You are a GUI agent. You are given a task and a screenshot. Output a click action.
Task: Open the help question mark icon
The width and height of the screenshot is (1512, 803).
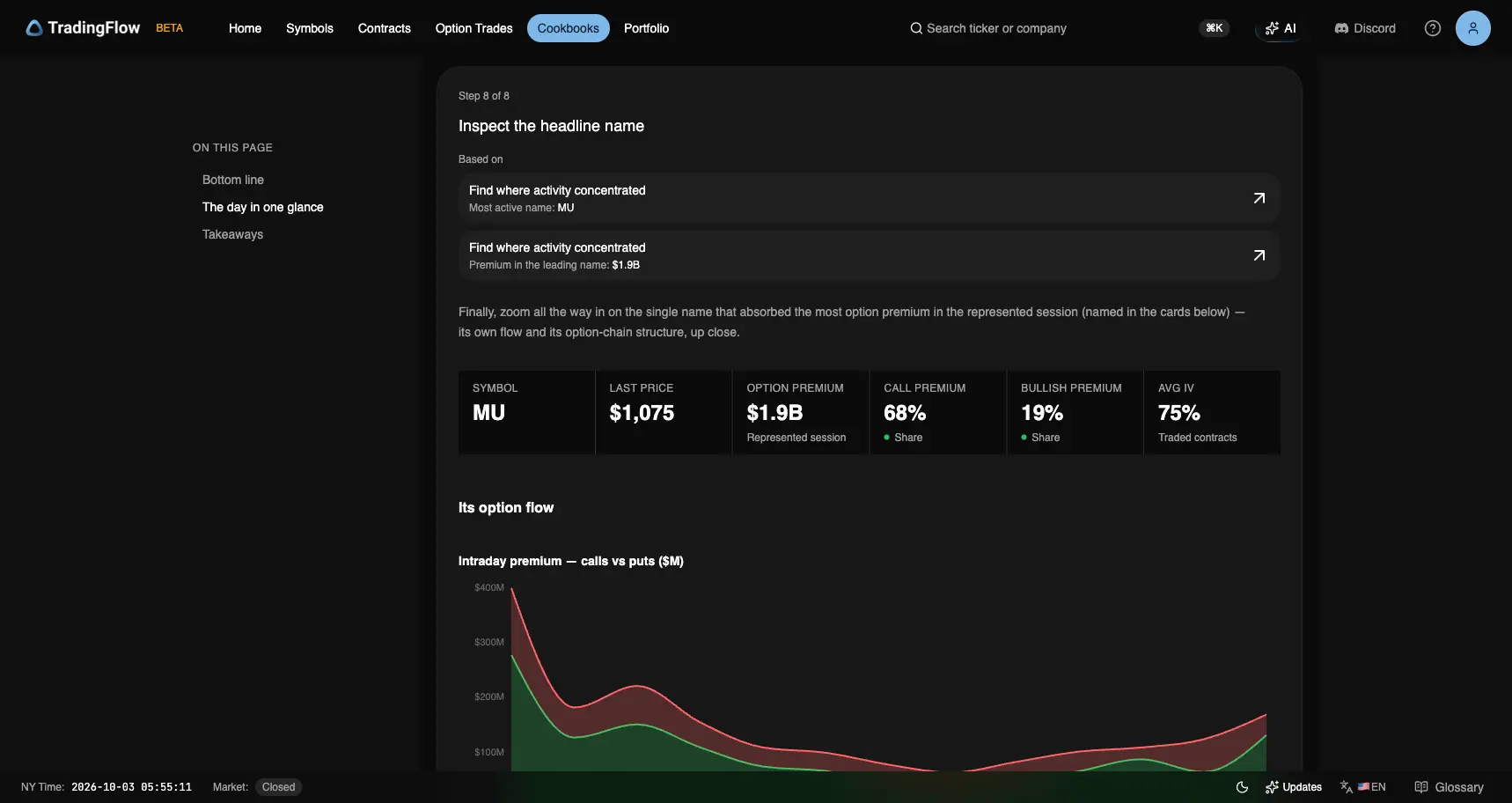(x=1433, y=28)
